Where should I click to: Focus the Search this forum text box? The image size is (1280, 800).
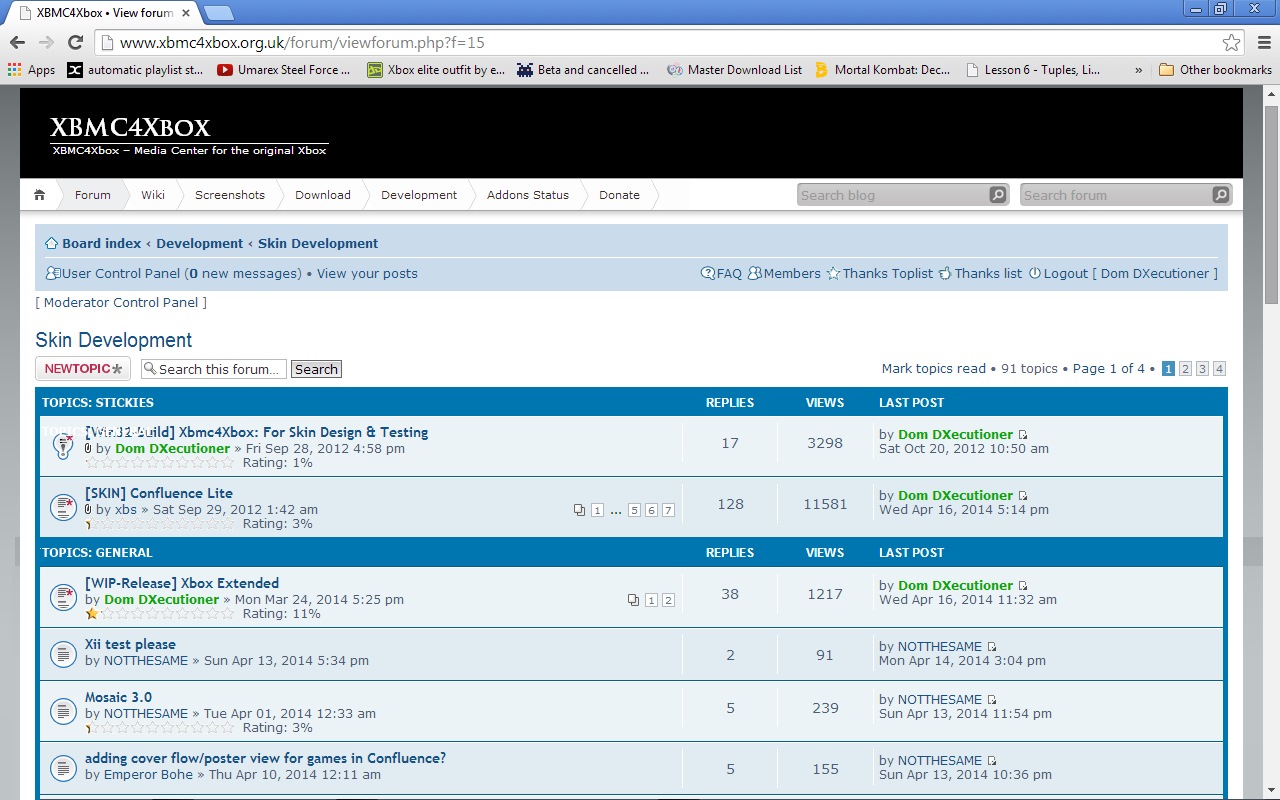point(214,369)
